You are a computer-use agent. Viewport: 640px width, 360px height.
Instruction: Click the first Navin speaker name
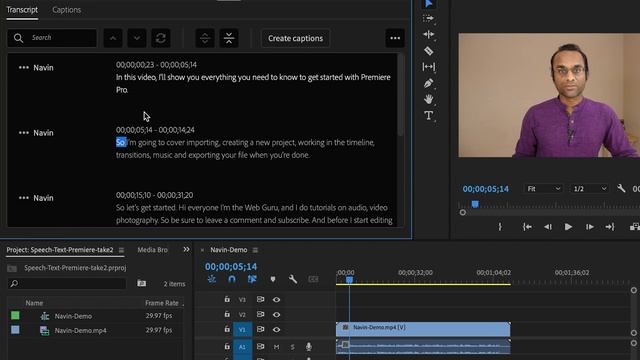tap(43, 68)
